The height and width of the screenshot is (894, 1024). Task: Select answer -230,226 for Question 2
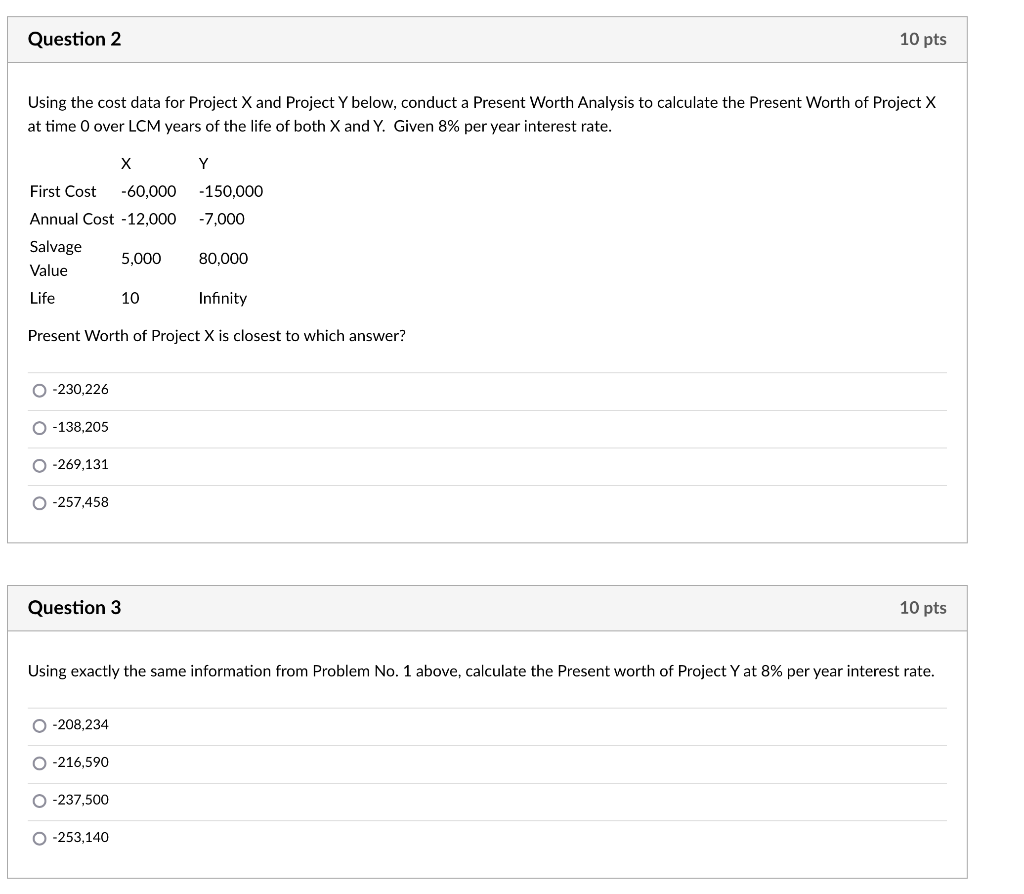pyautogui.click(x=40, y=390)
